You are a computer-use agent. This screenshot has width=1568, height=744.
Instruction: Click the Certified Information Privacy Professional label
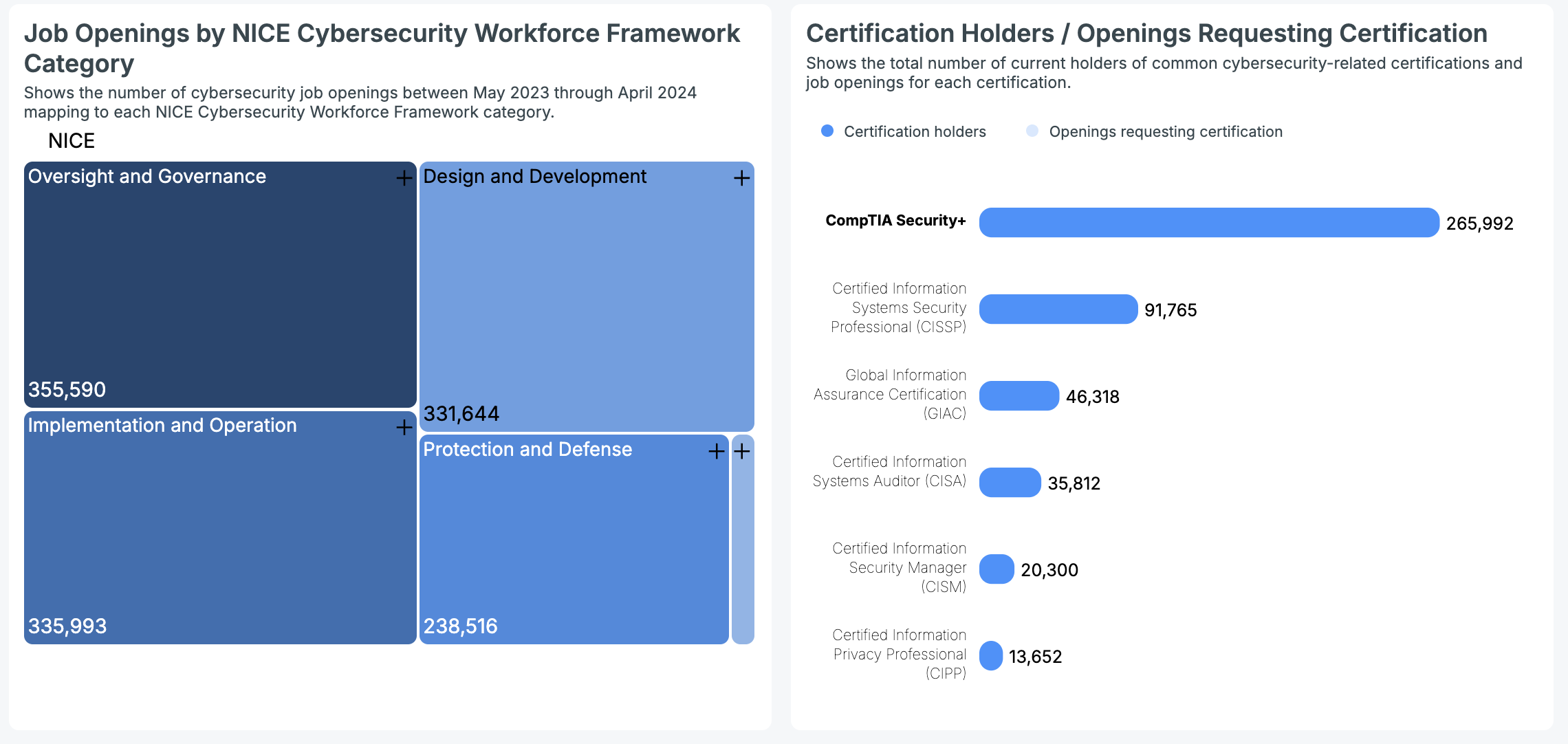(899, 654)
